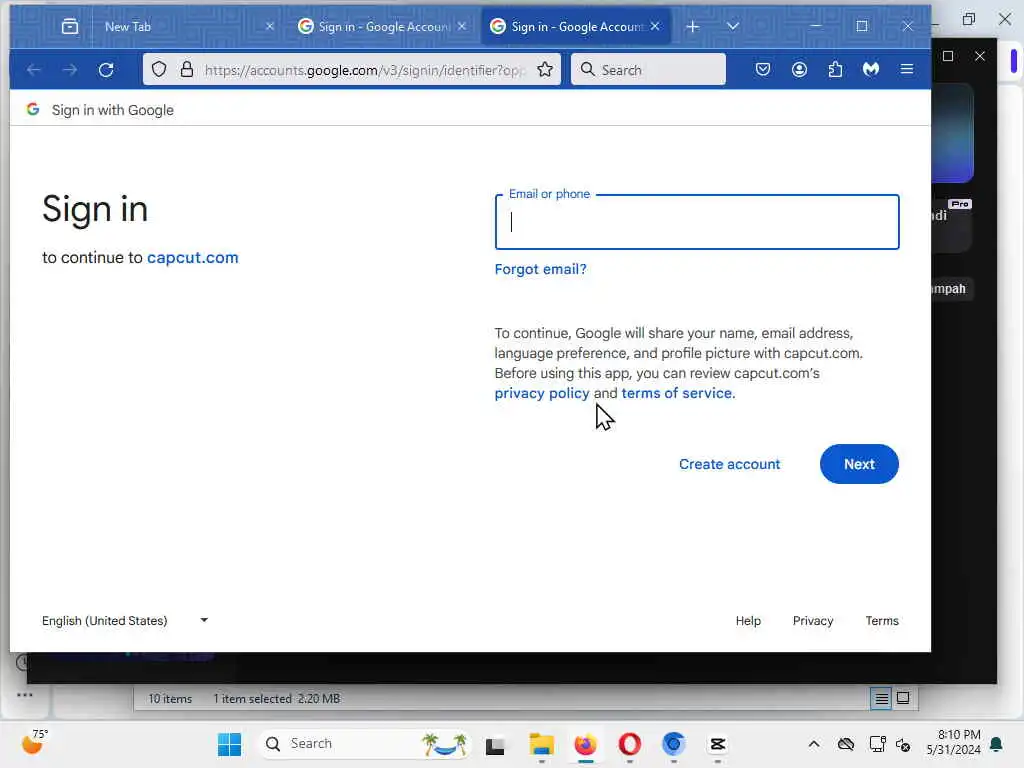Image resolution: width=1024 pixels, height=768 pixels.
Task: Close the New Tab tab
Action: click(x=270, y=27)
